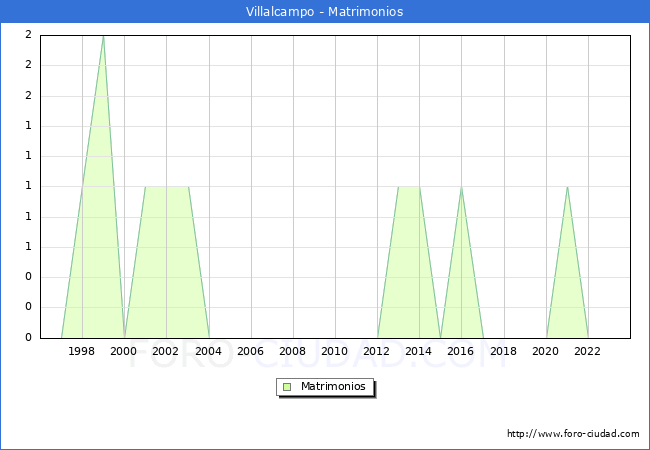Click the 2016 peak on the chart
The width and height of the screenshot is (650, 450).
click(461, 187)
